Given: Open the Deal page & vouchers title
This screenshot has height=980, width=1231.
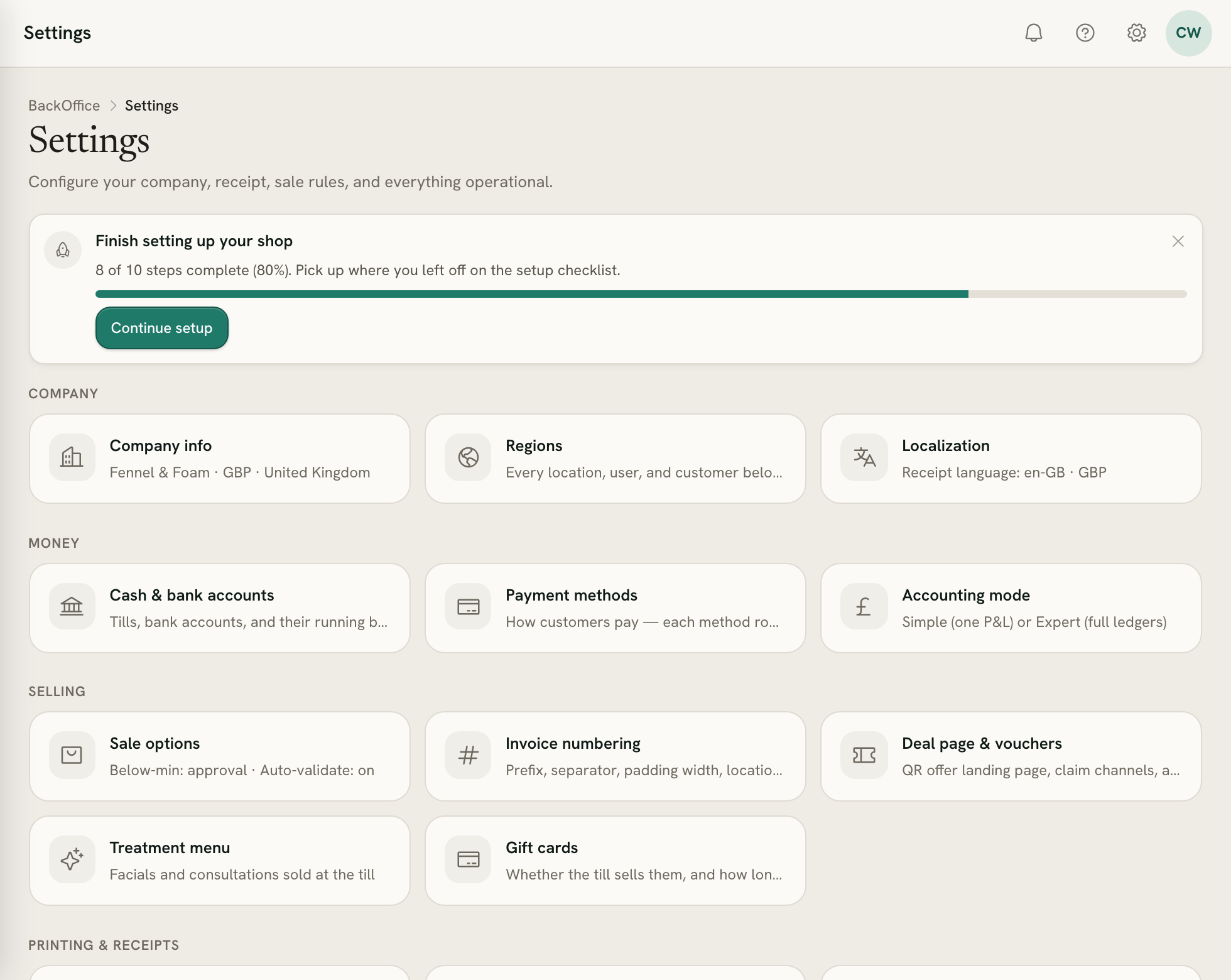Looking at the screenshot, I should (x=982, y=743).
